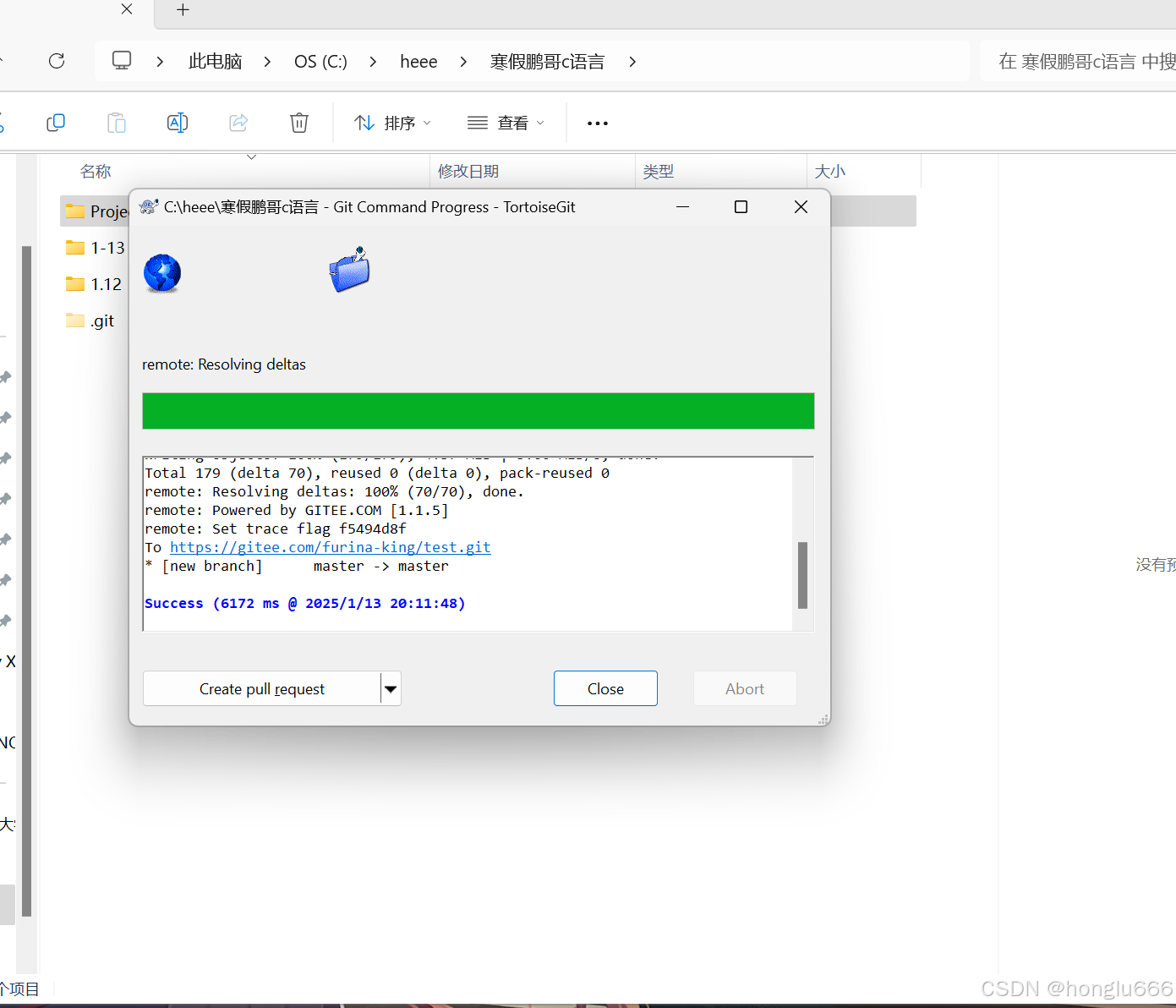Click the 'Set trace flag f5494d8f' log line

pos(276,529)
